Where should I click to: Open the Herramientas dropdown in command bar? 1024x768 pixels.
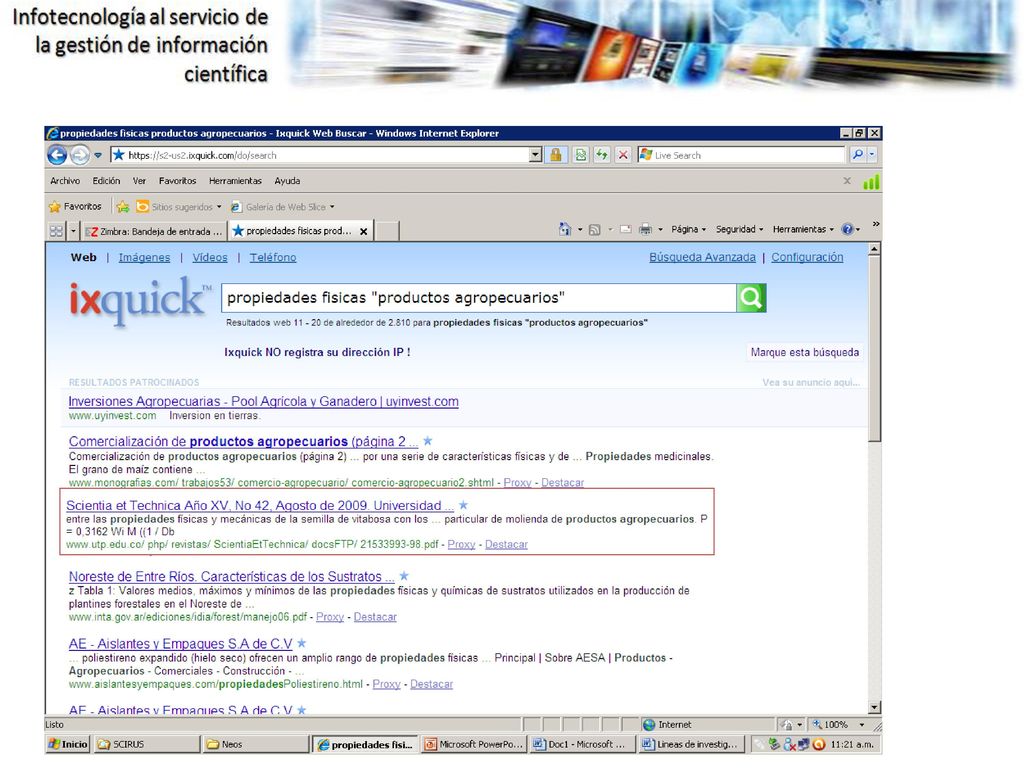click(x=803, y=229)
